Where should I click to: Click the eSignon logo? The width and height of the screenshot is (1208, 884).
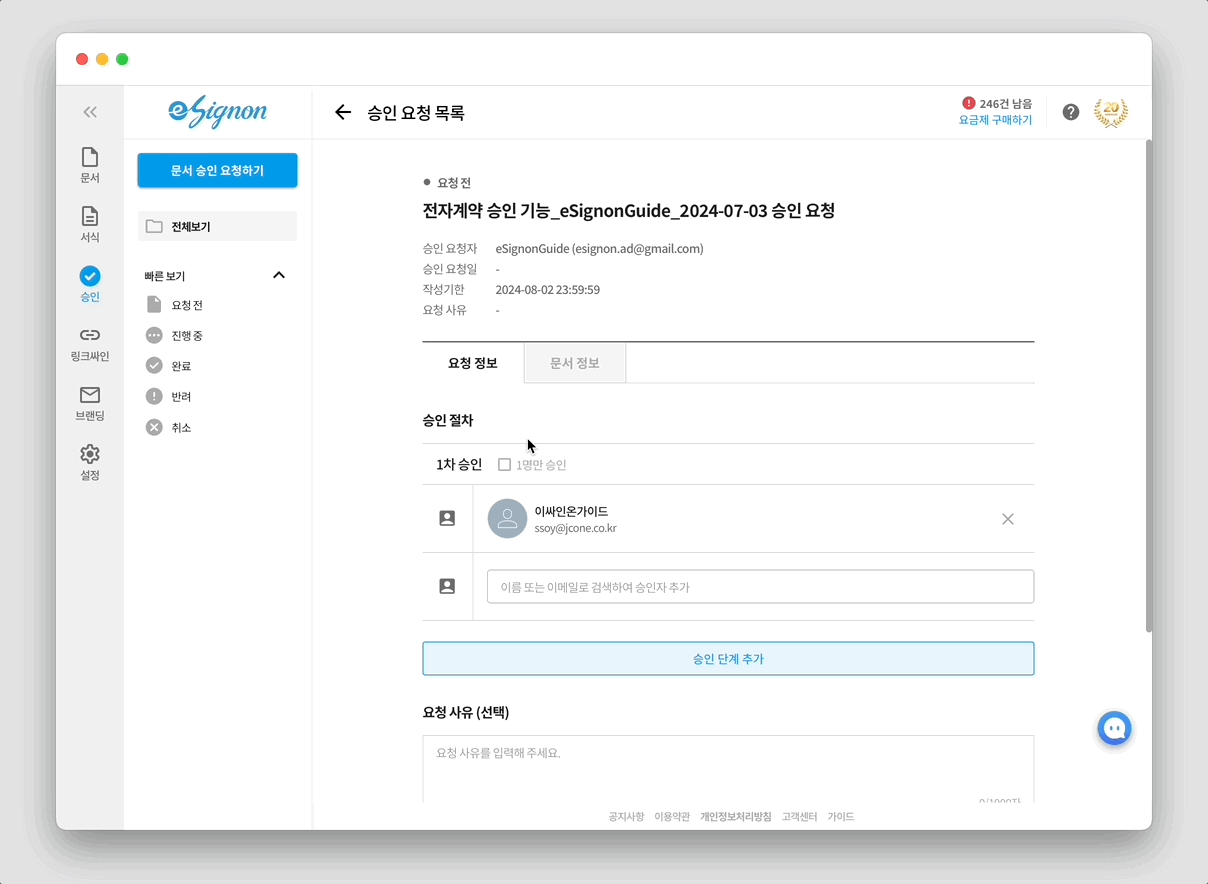coord(217,112)
